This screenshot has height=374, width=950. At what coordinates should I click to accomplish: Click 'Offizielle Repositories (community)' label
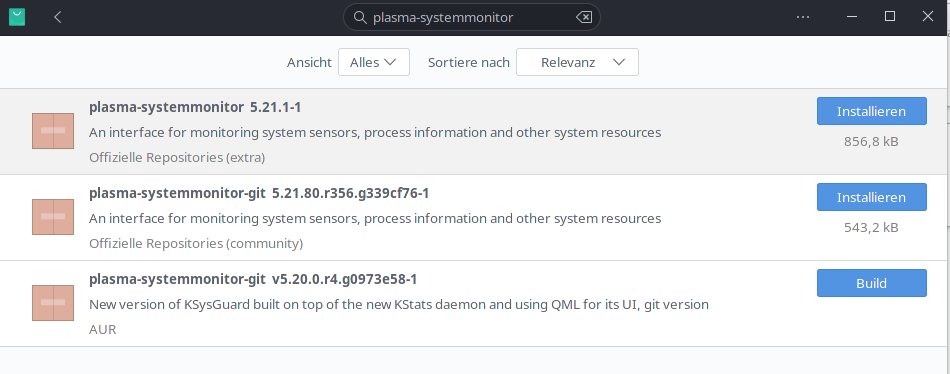[196, 244]
